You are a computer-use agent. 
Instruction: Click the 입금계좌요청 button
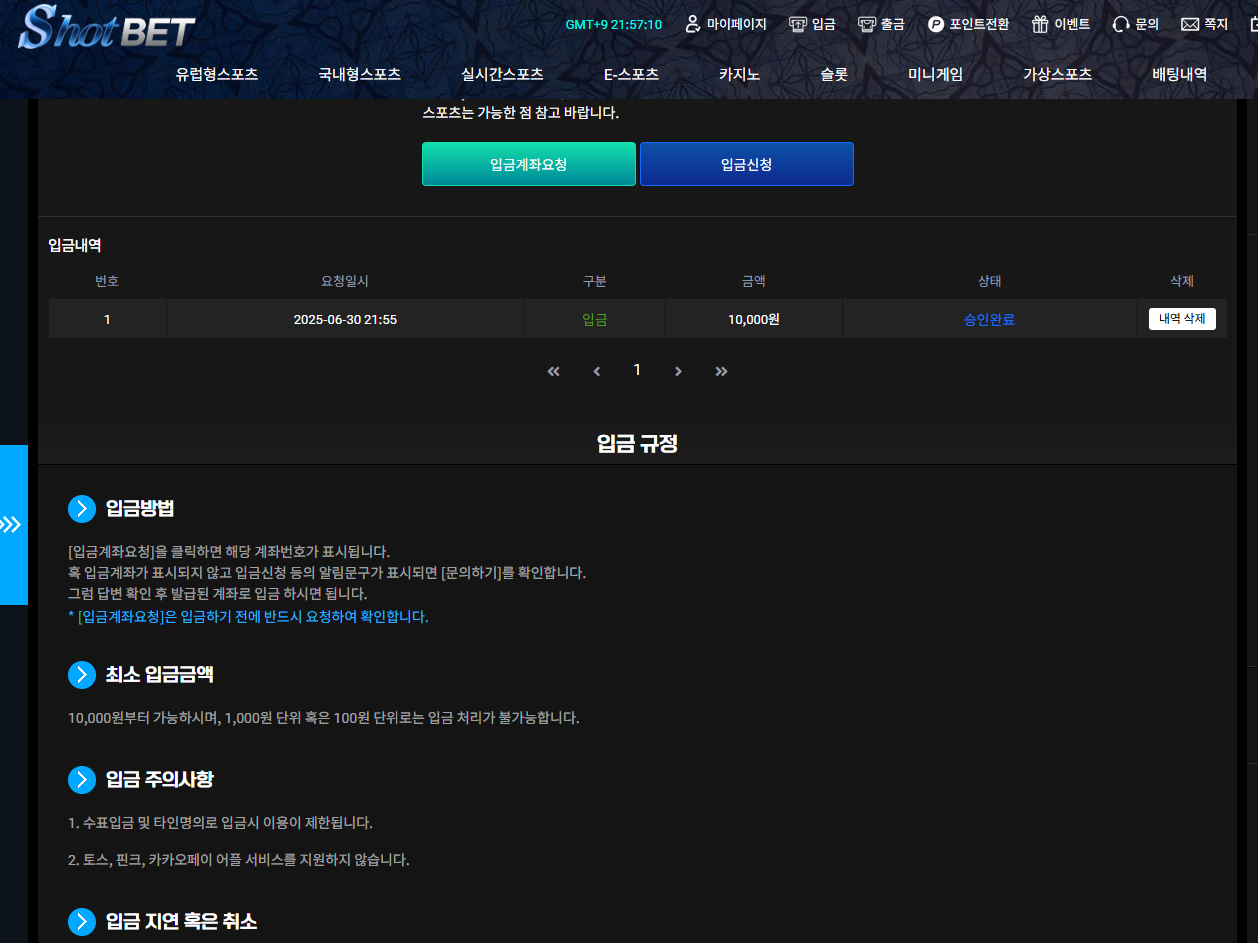(x=528, y=164)
